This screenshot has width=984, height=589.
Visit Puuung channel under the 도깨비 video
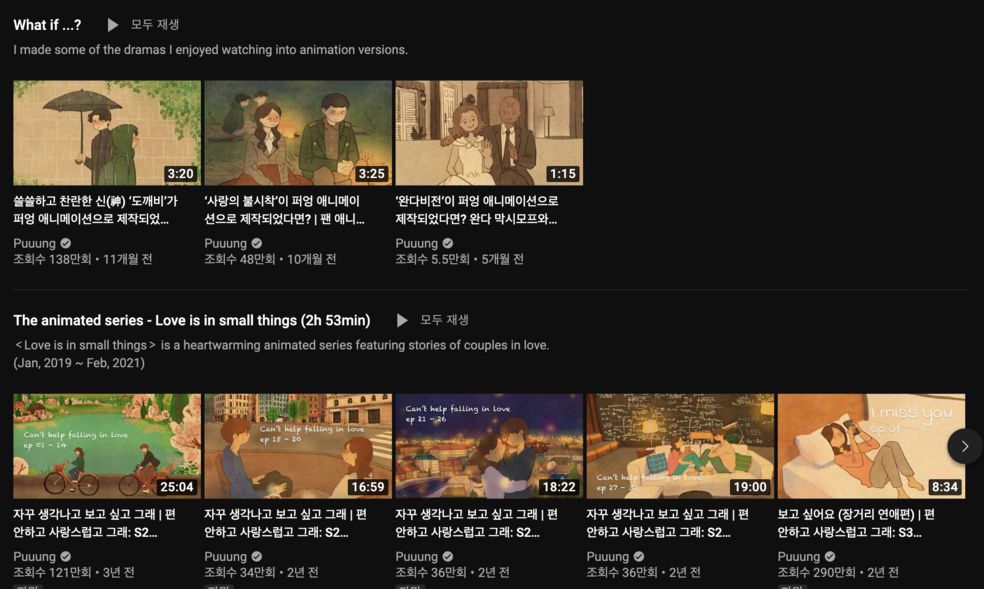tap(35, 243)
